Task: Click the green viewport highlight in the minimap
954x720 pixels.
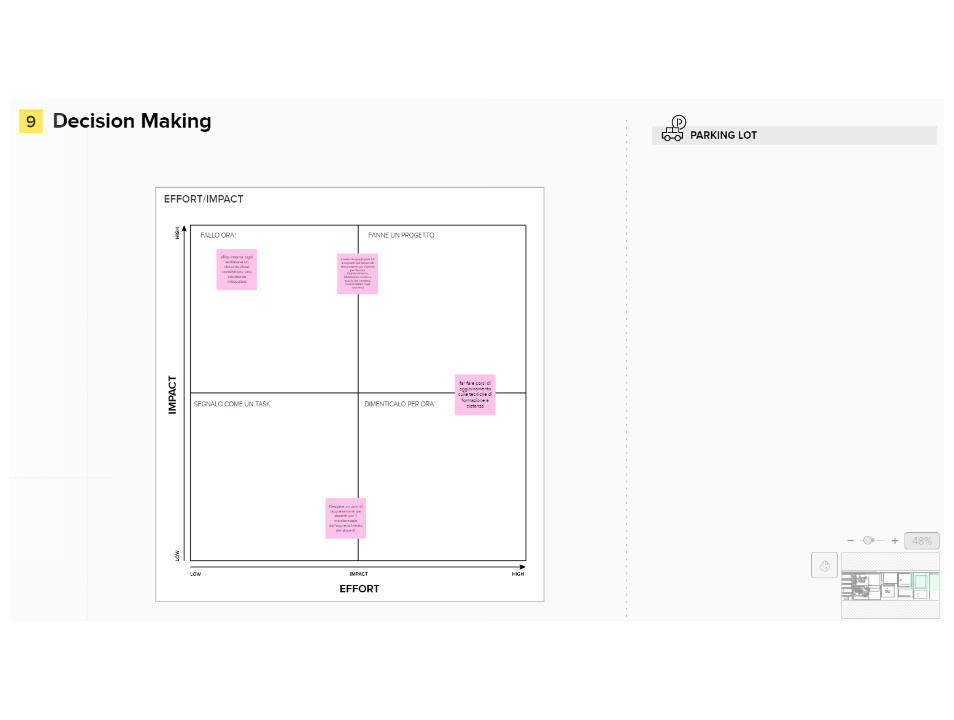Action: [924, 582]
